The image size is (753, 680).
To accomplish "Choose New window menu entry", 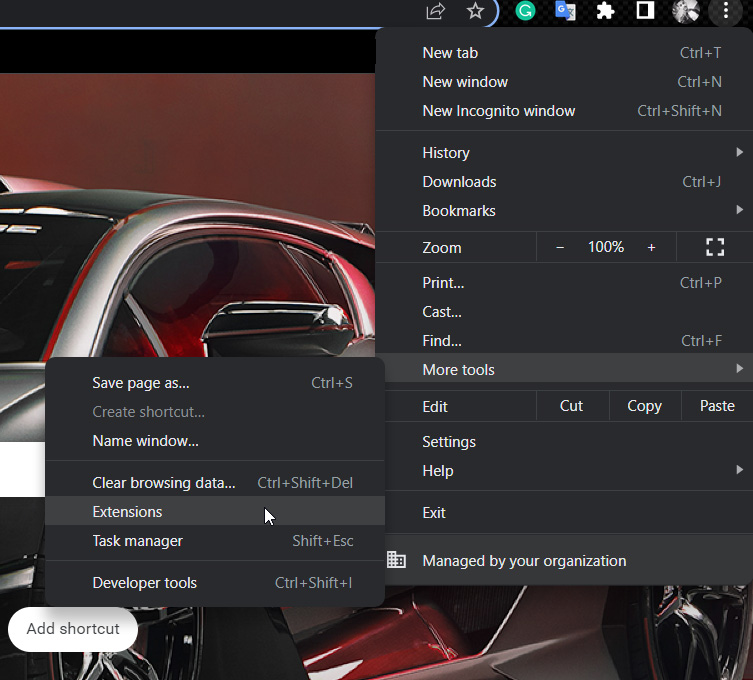I will point(564,82).
